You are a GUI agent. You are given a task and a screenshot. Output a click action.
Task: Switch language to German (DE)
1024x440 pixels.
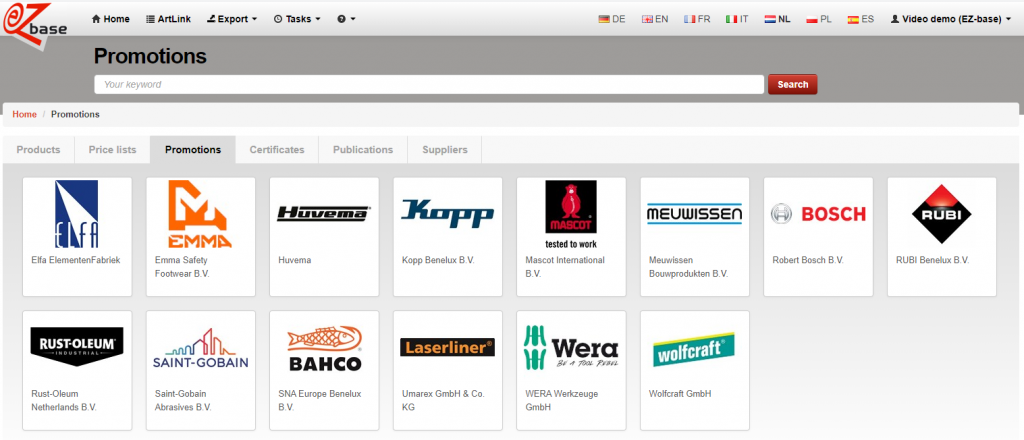tap(612, 19)
